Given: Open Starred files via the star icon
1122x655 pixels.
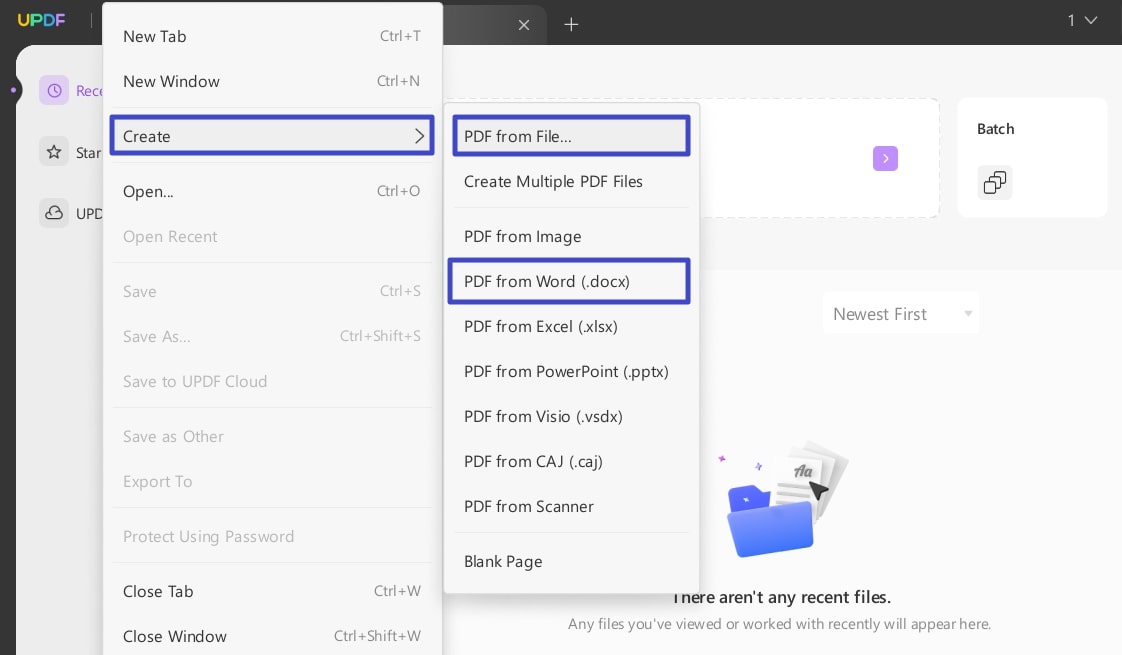Looking at the screenshot, I should (x=54, y=151).
